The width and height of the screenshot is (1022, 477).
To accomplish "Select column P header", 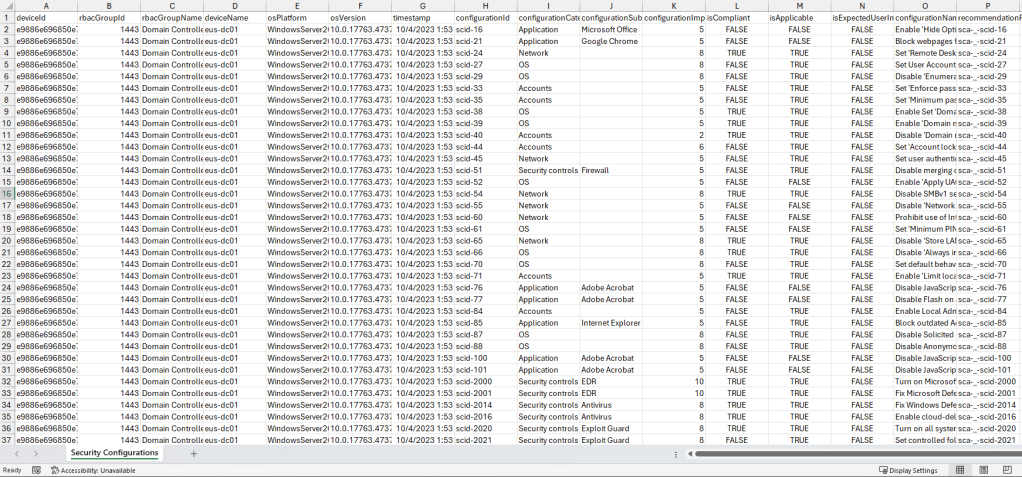I will [x=988, y=6].
